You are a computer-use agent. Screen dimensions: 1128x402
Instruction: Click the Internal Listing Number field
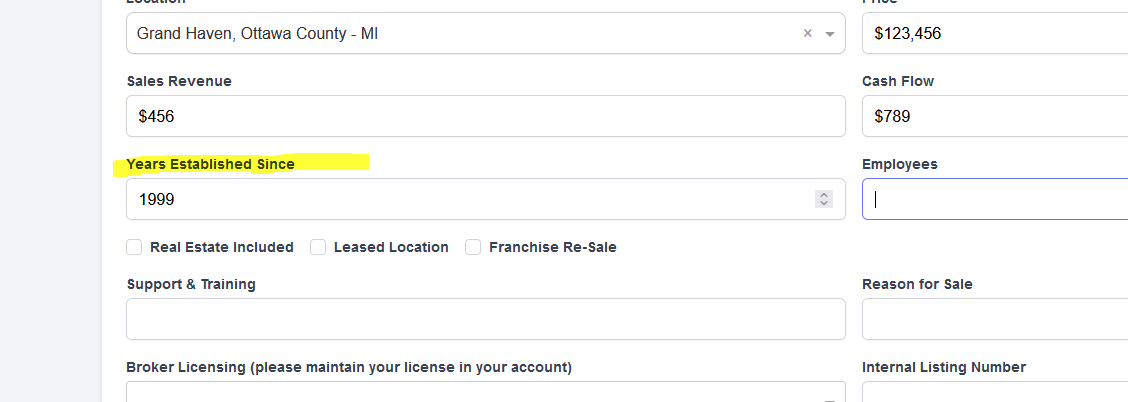pos(995,393)
